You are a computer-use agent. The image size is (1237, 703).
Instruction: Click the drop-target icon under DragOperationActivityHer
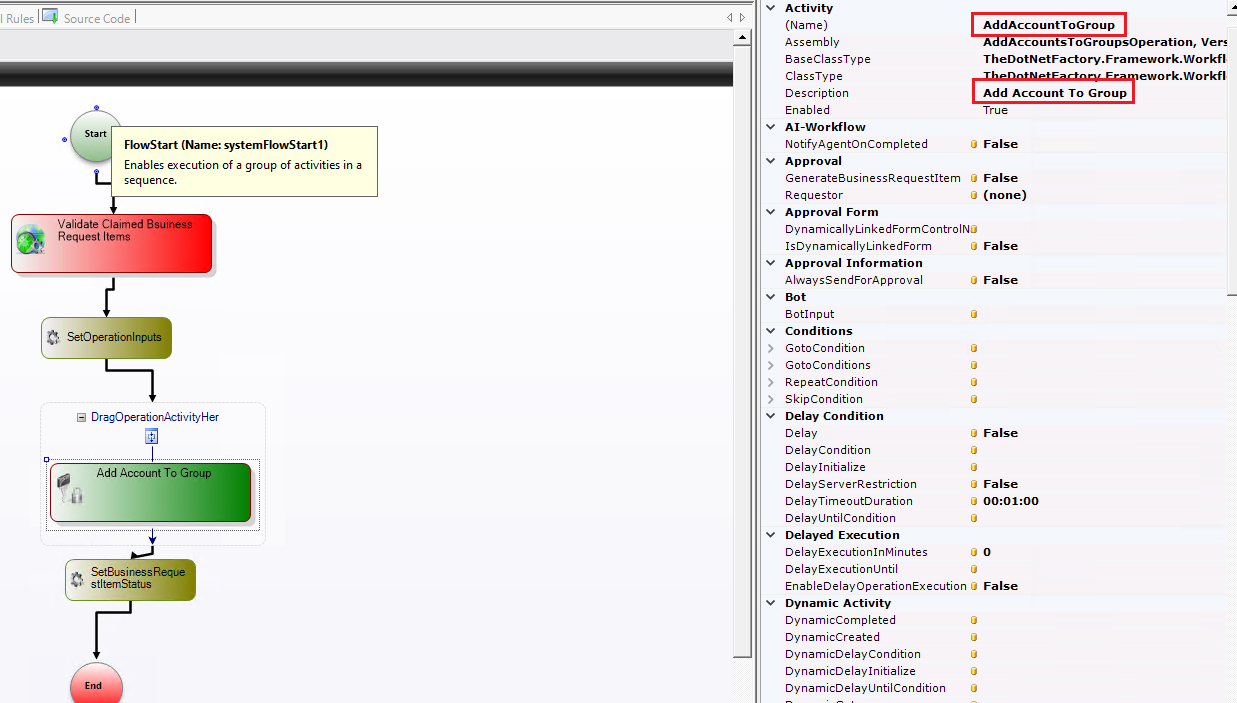coord(152,436)
